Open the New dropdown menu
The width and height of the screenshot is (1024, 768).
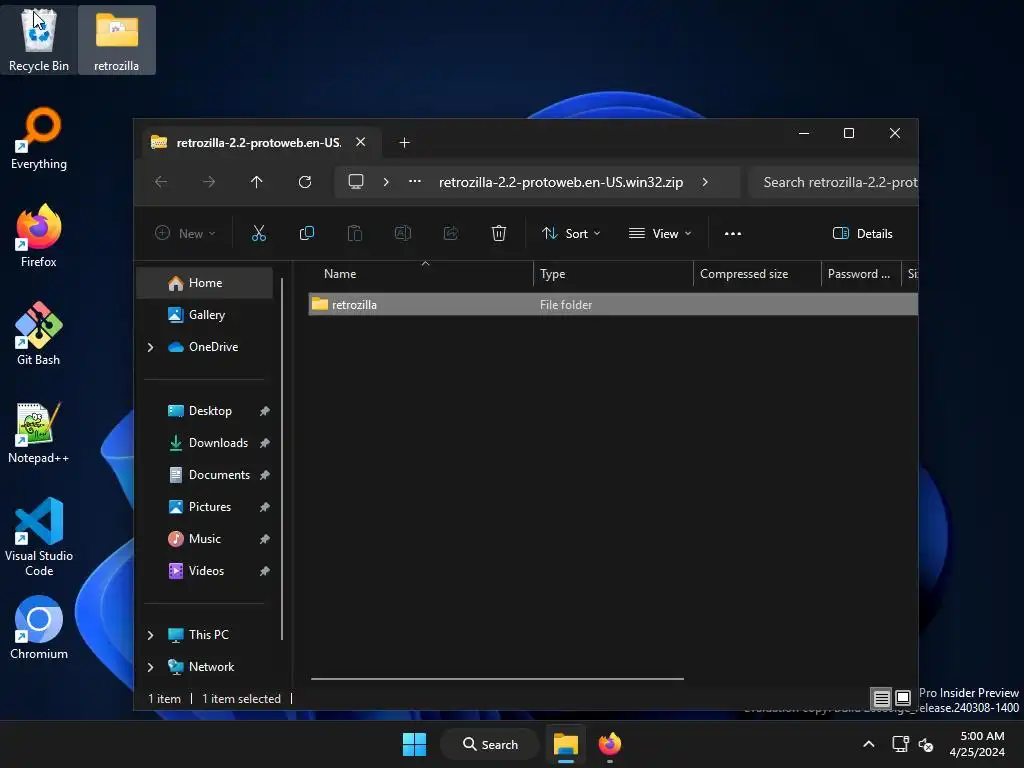pos(185,233)
